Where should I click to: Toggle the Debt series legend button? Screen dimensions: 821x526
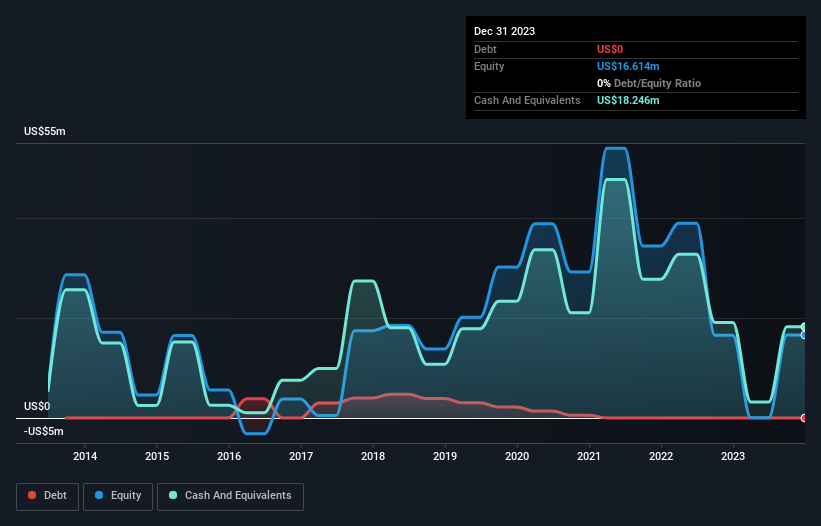coord(48,496)
